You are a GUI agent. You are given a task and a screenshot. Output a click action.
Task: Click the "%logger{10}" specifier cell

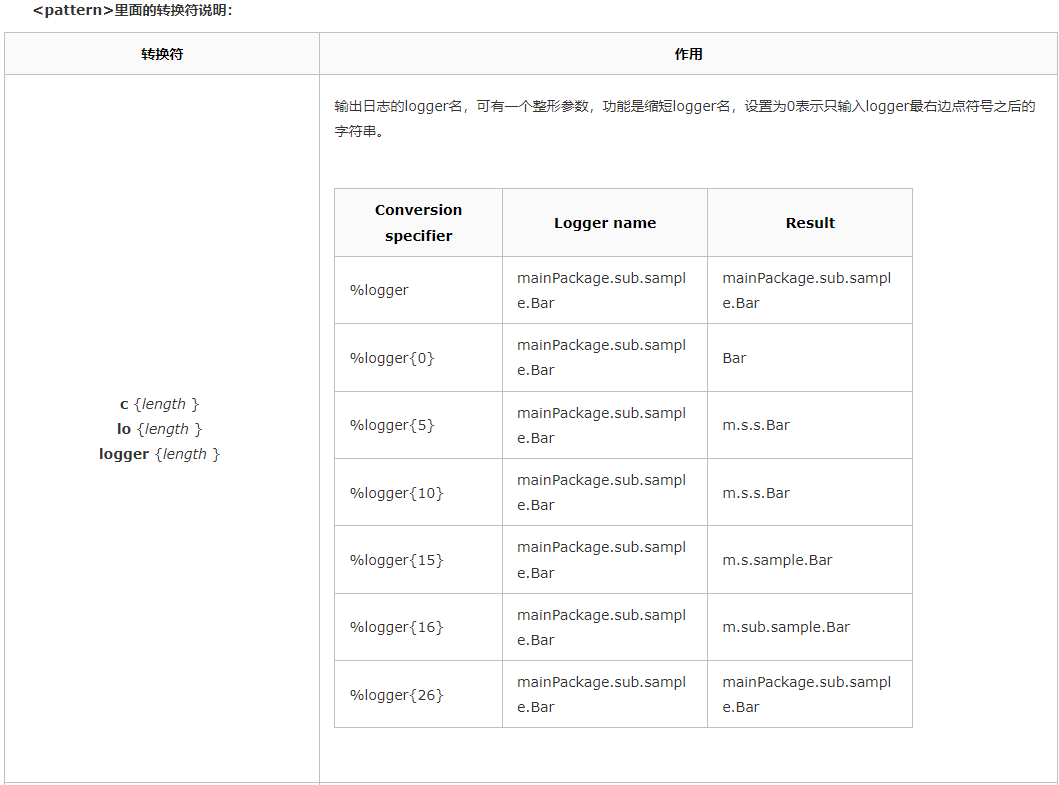418,492
